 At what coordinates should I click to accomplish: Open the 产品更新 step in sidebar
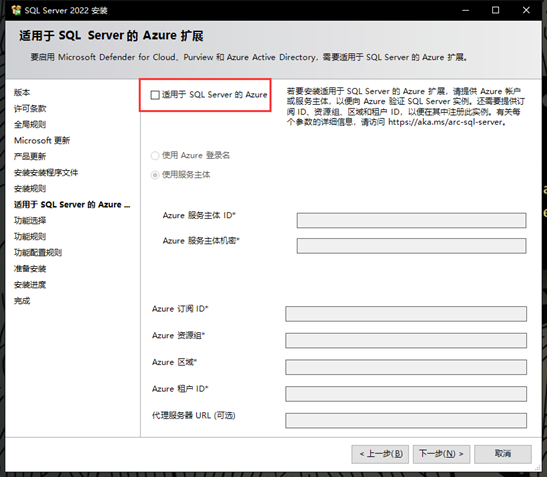(30, 157)
